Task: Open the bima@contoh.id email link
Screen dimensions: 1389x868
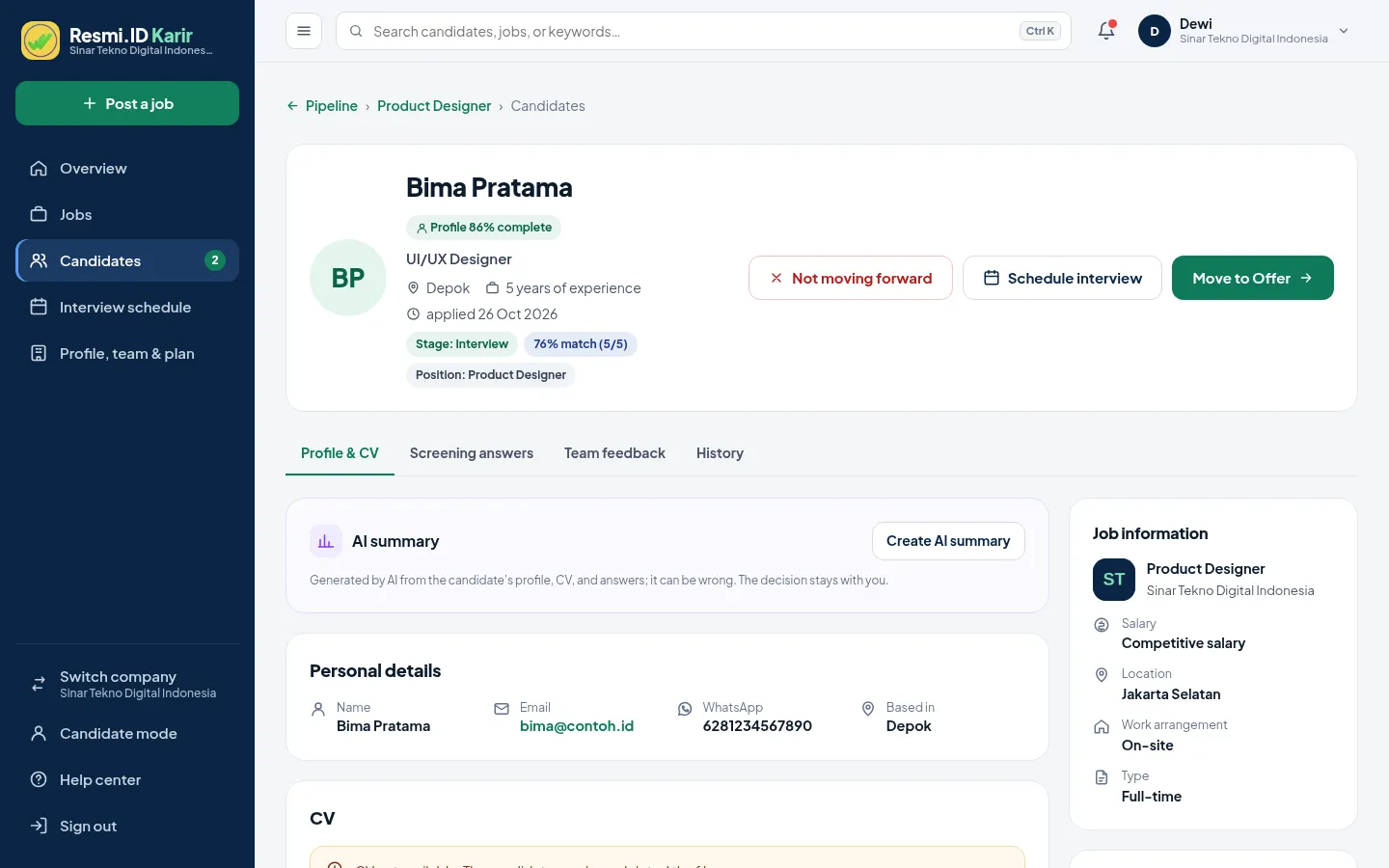Action: click(577, 726)
